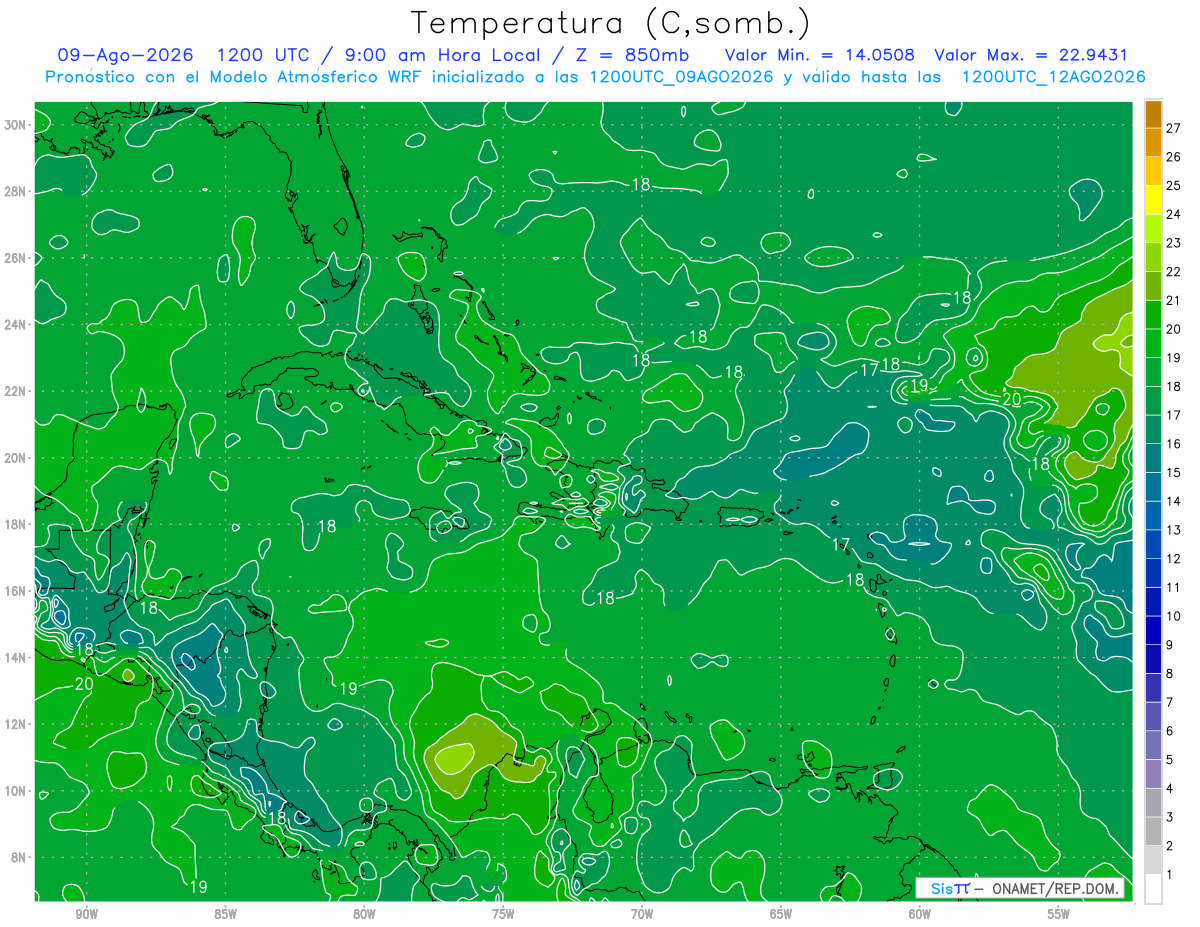
Task: Click the white bottom swatch of color scale
Action: tap(1154, 889)
